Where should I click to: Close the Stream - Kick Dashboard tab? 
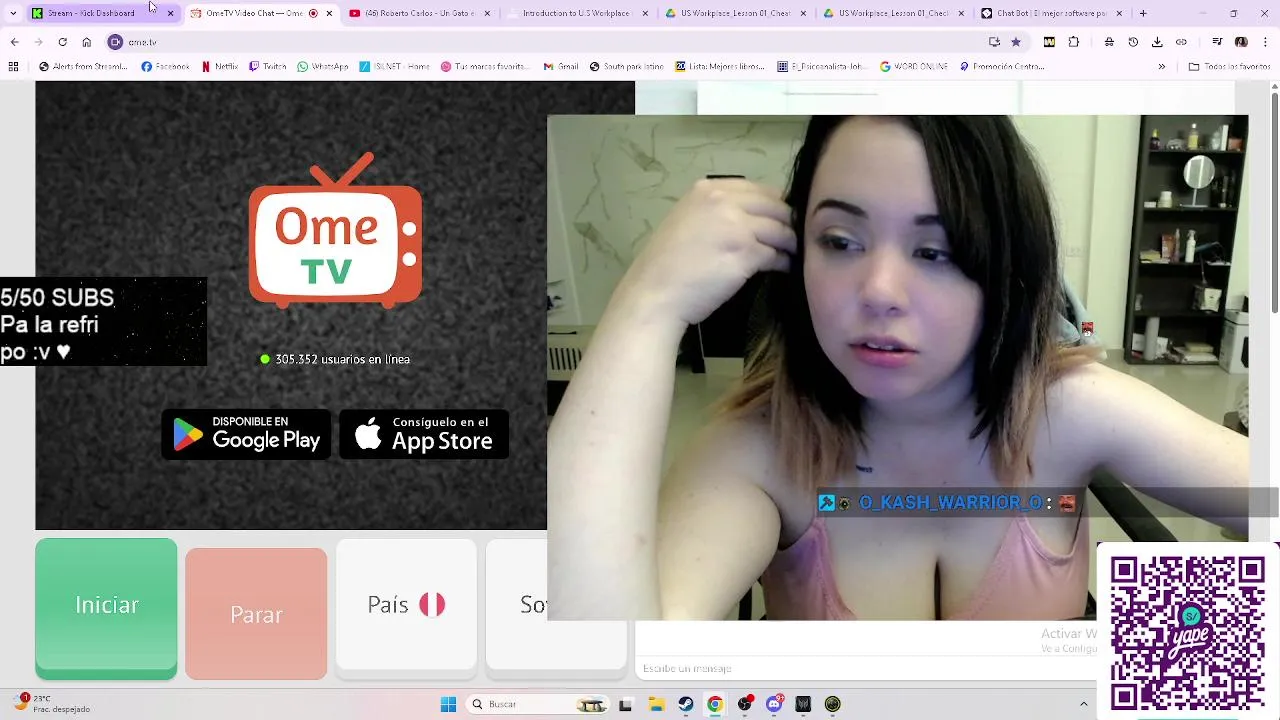170,13
